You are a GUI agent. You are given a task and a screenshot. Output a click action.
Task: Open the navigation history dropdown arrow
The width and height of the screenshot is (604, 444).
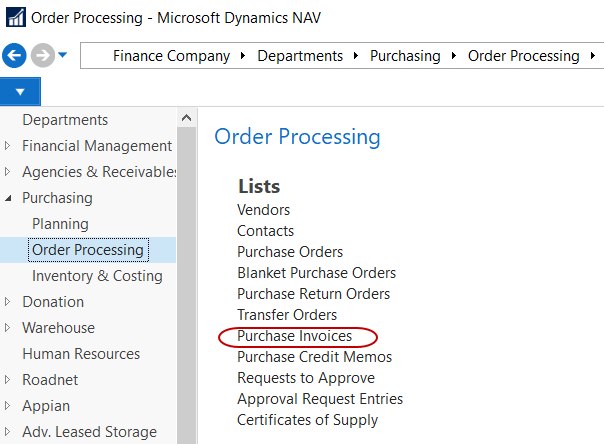63,56
